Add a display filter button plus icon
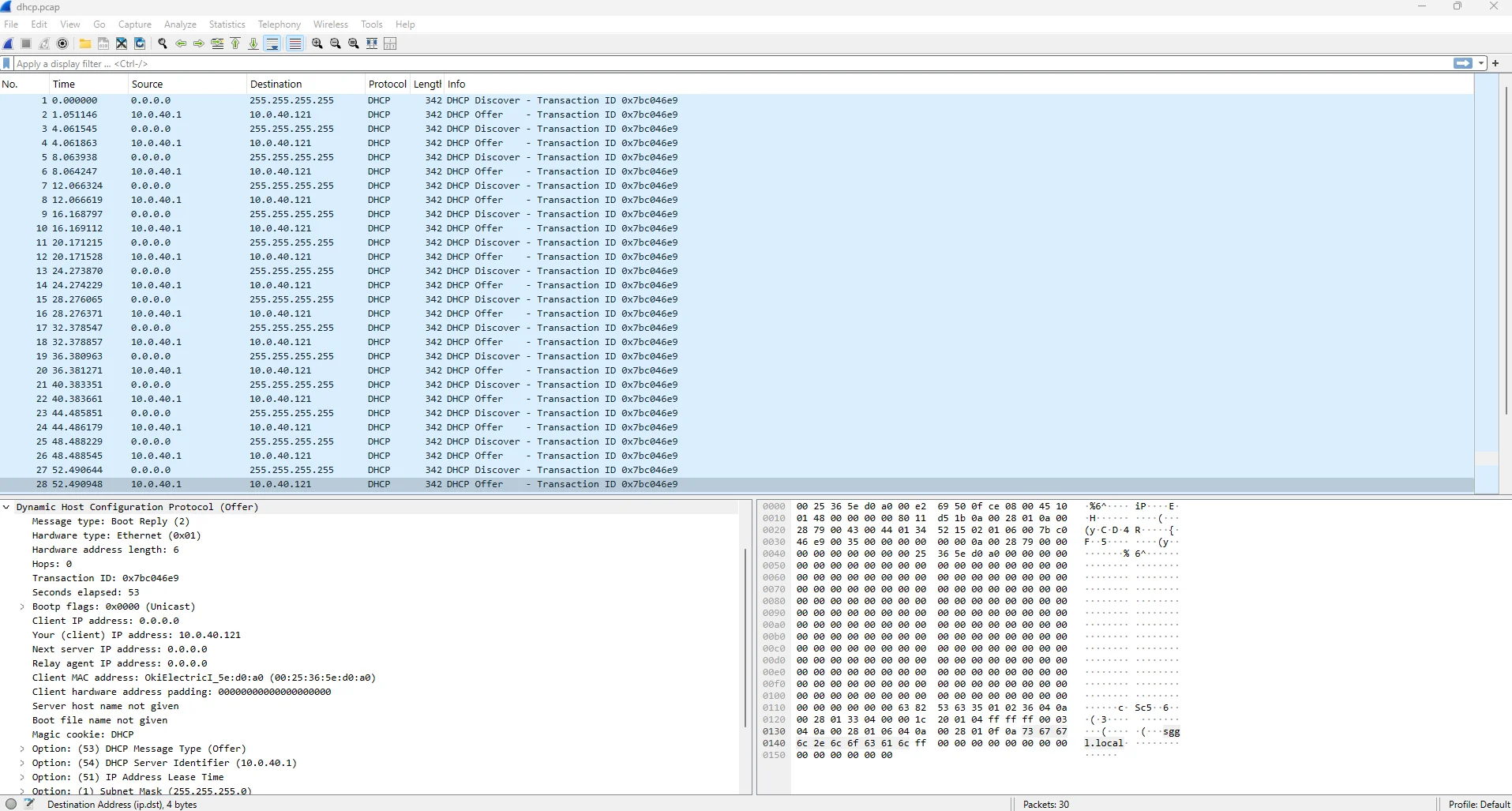 coord(1495,63)
